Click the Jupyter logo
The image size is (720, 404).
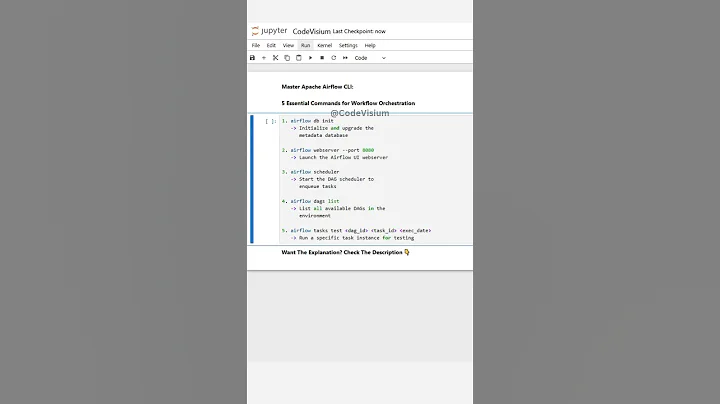(270, 31)
